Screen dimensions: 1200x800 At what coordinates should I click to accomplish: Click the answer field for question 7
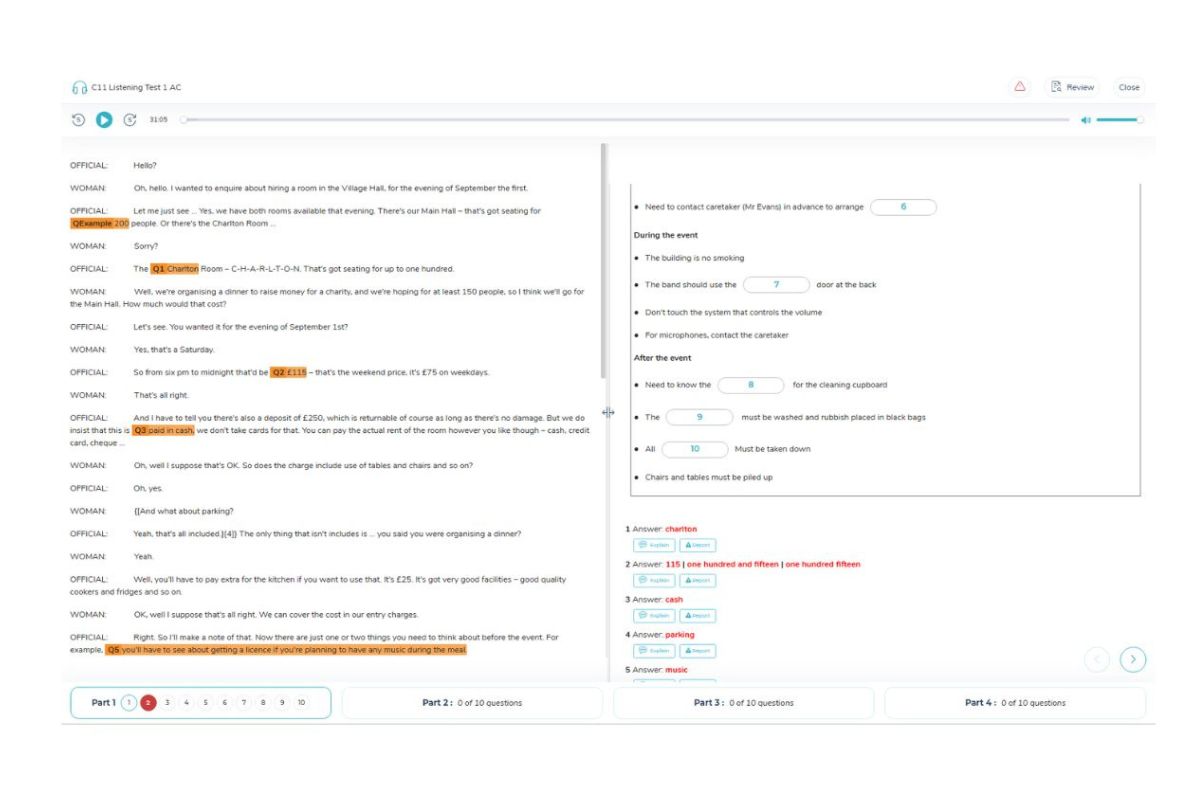click(x=776, y=285)
